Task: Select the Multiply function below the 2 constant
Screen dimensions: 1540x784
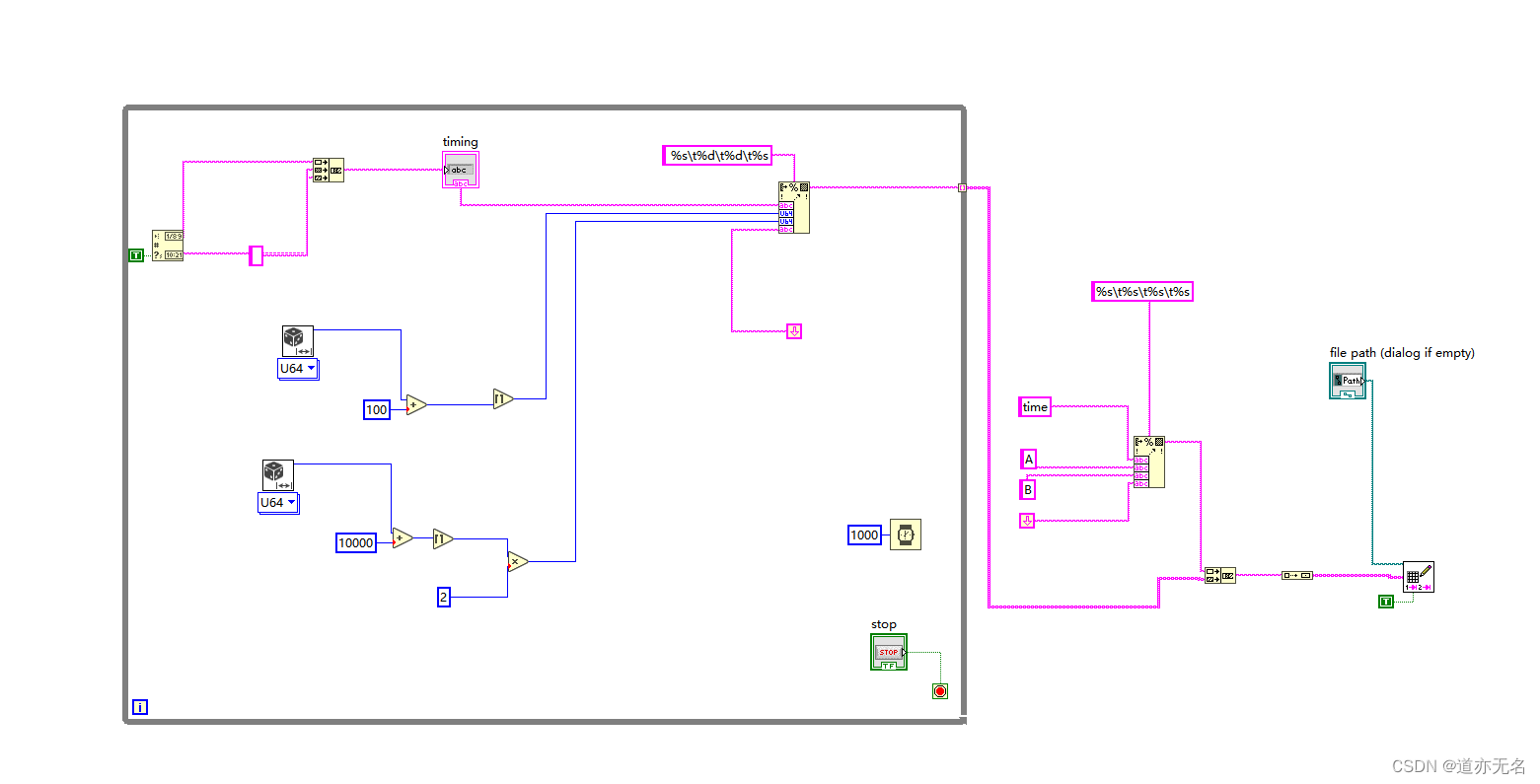Action: (x=519, y=560)
